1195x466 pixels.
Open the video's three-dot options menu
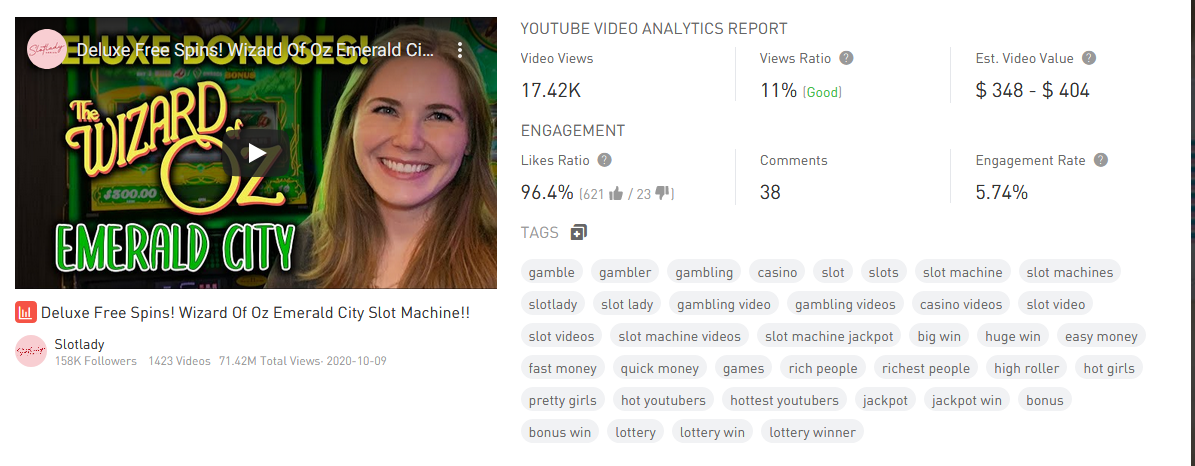pyautogui.click(x=460, y=50)
